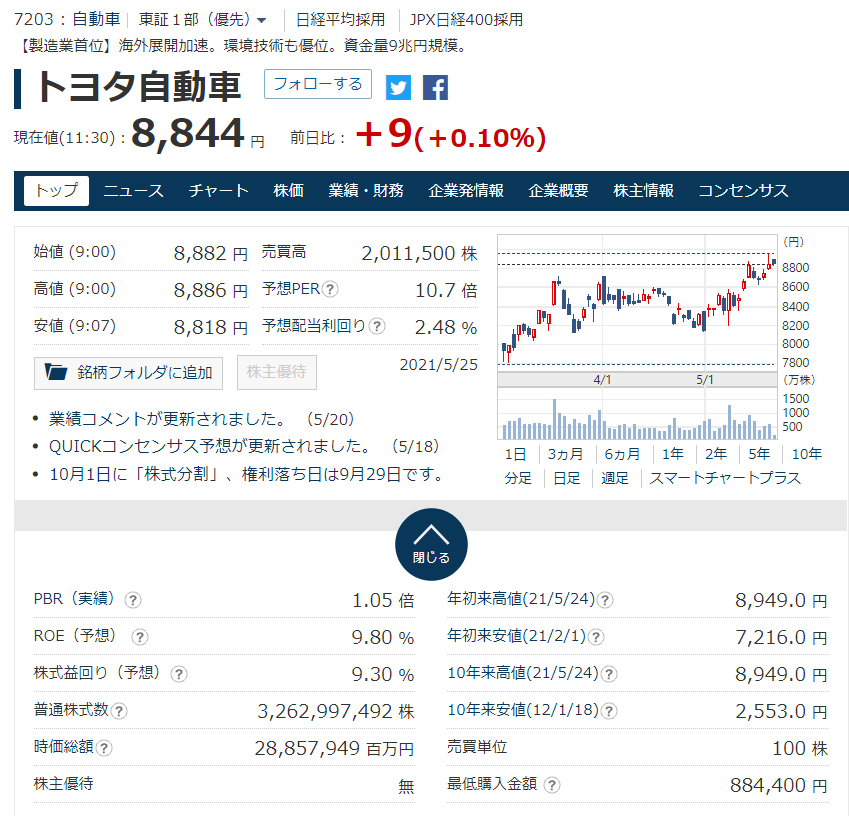The width and height of the screenshot is (849, 816).
Task: Click the 株主優待 button
Action: click(x=277, y=372)
